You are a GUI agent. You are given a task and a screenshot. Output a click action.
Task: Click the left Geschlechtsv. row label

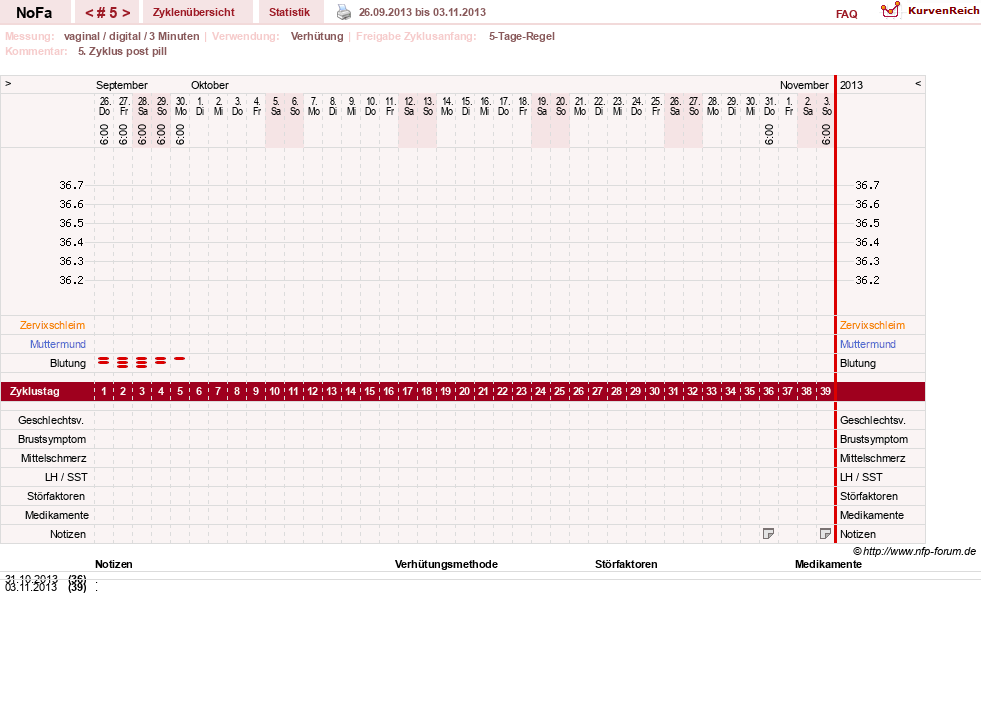tap(51, 420)
